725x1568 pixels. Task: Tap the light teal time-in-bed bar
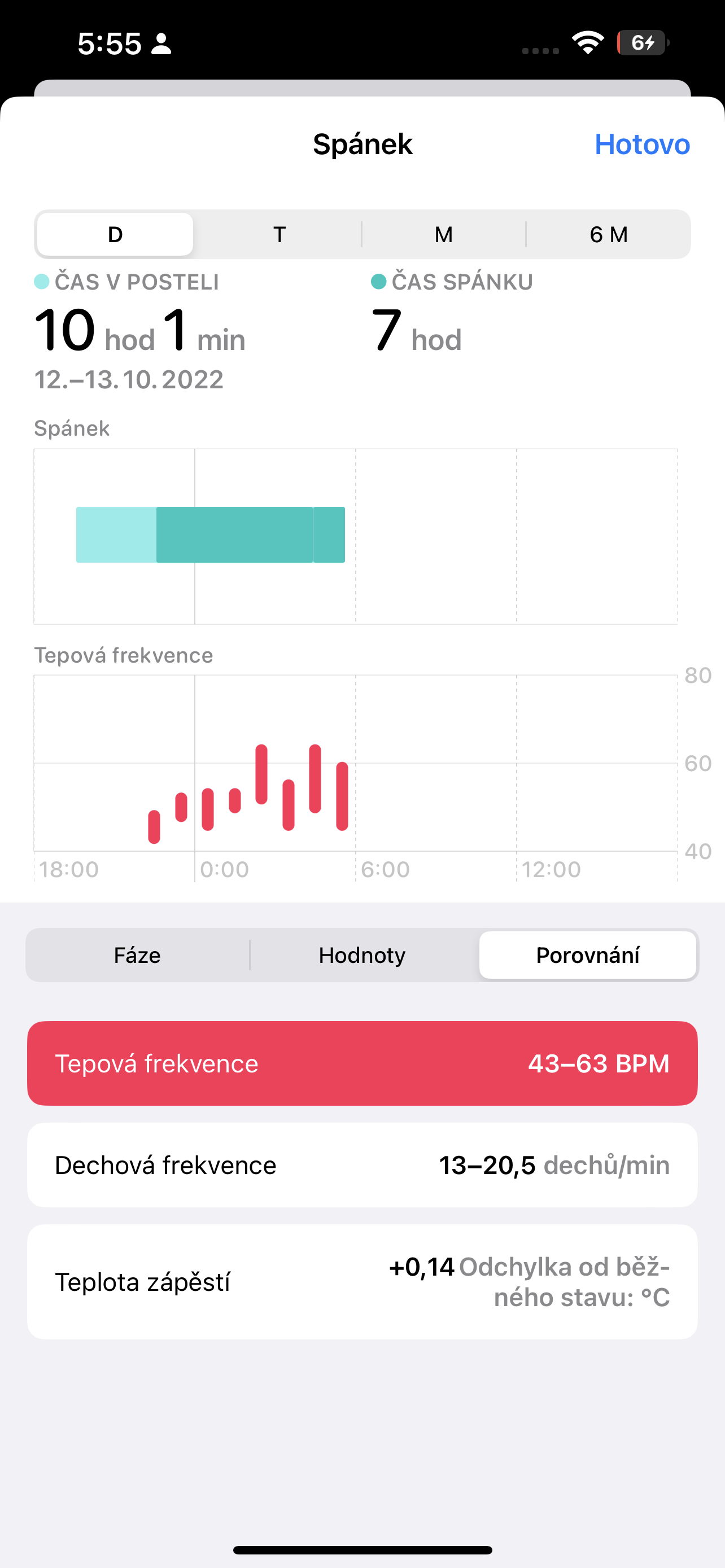point(116,535)
